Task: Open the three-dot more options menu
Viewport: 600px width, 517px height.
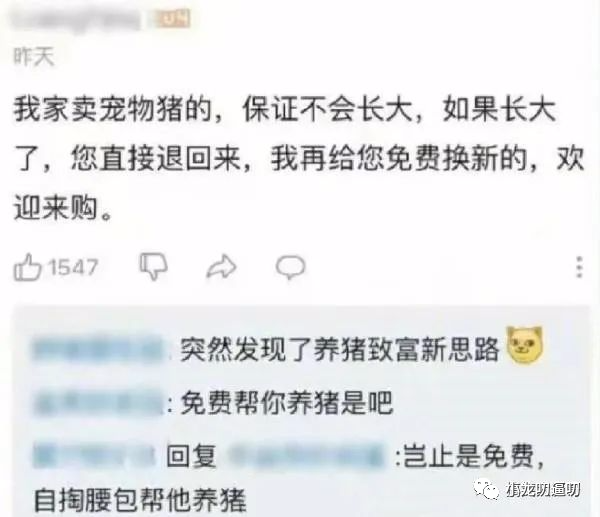Action: coord(579,267)
